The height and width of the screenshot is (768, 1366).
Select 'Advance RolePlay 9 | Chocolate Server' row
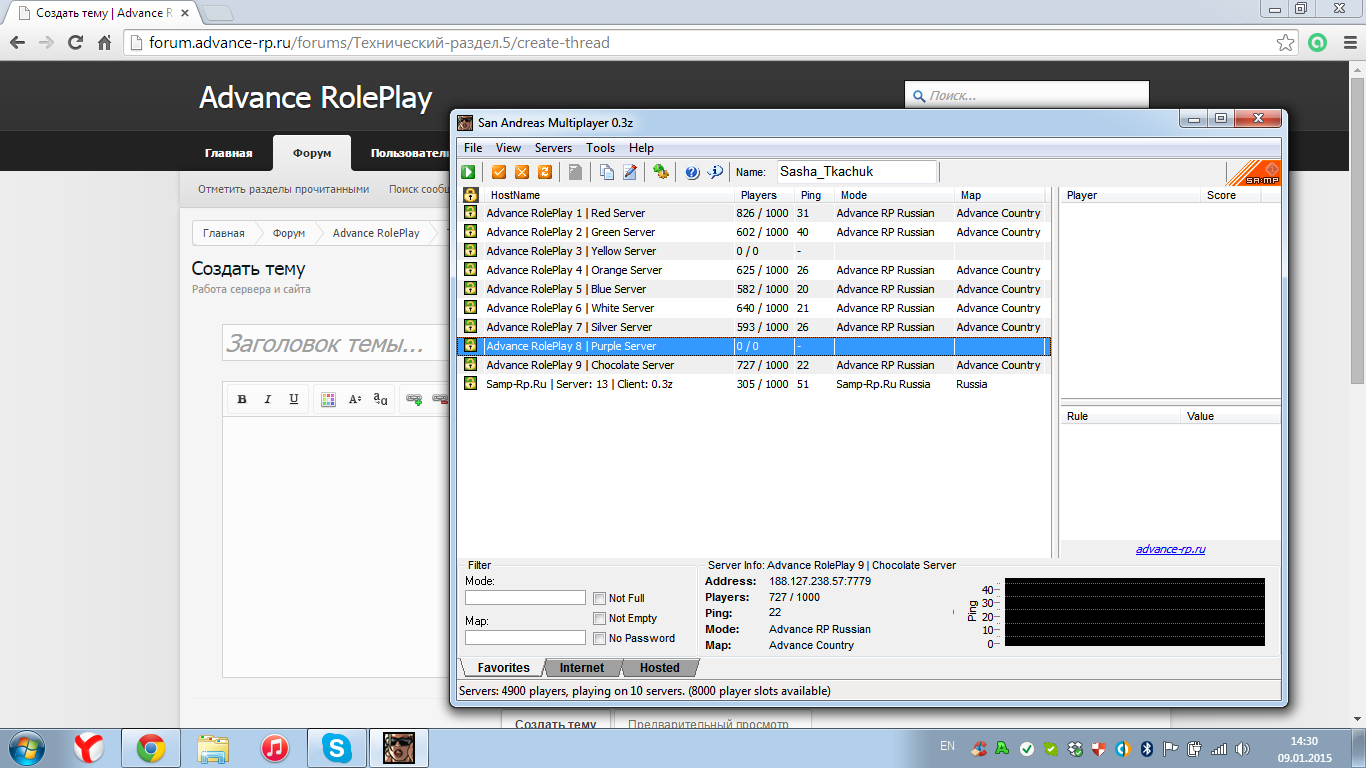coord(754,365)
